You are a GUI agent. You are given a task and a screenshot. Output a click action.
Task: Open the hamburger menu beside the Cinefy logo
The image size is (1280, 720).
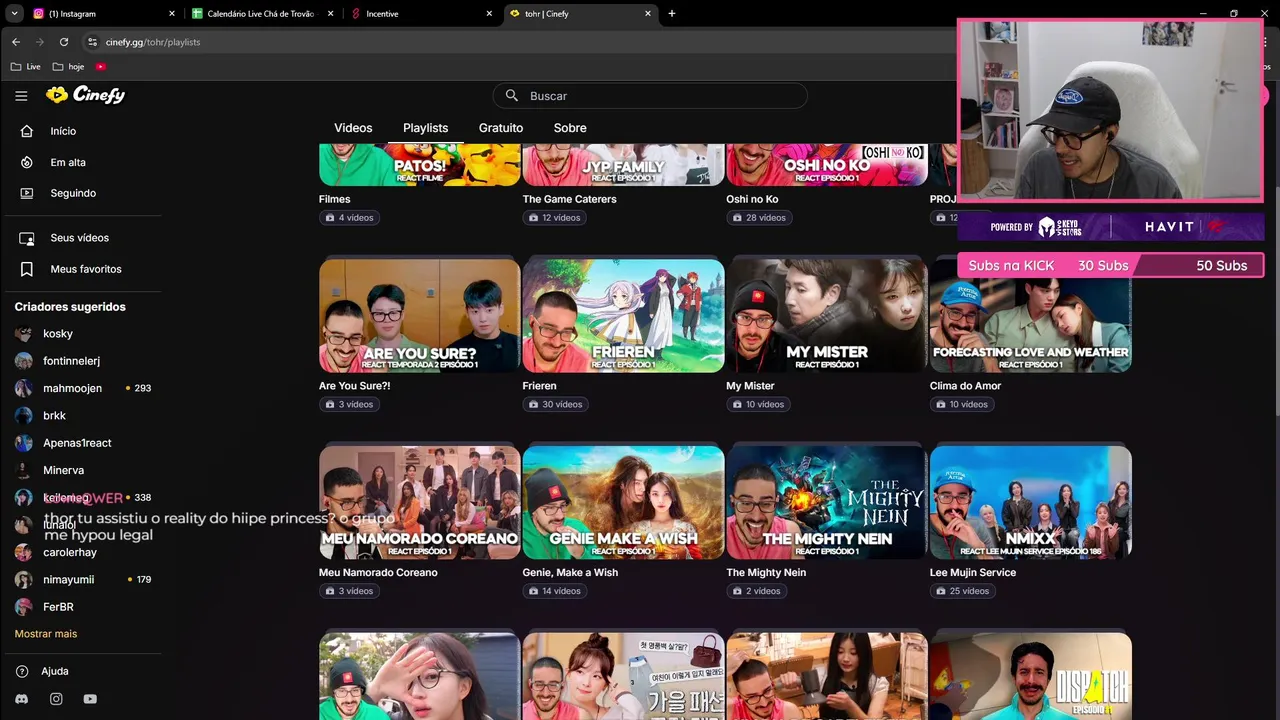point(21,96)
